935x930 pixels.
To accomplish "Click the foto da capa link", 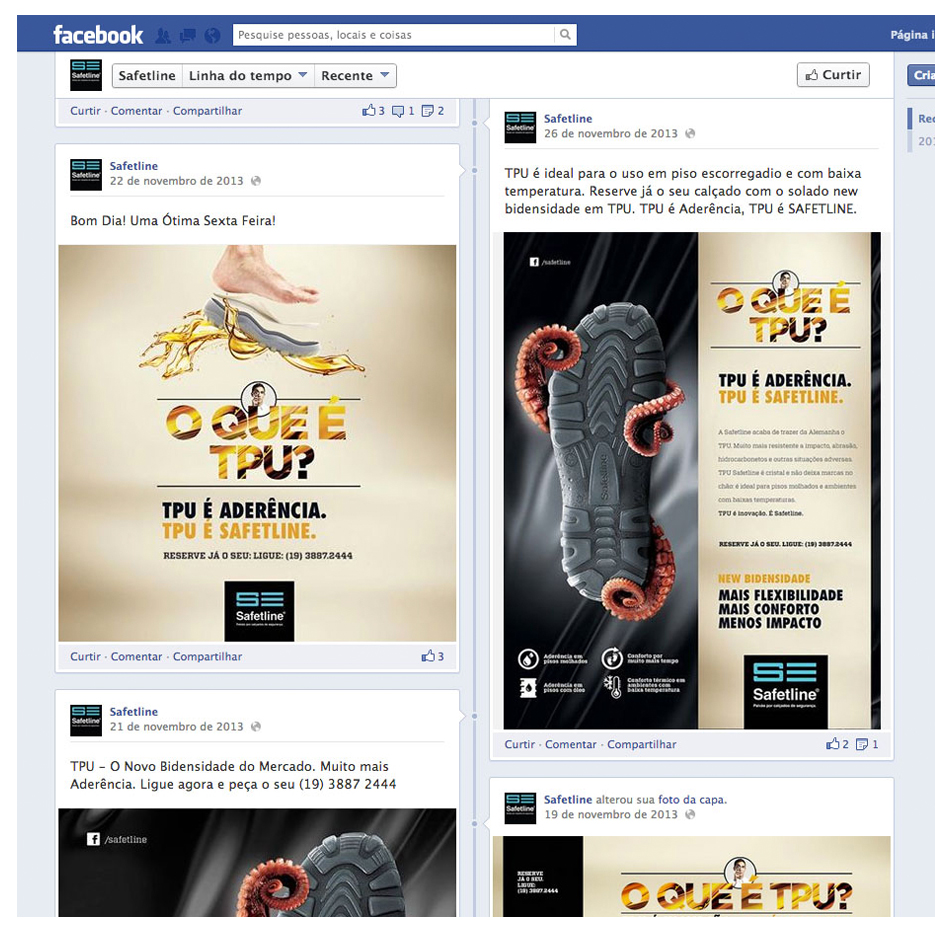I will coord(692,799).
